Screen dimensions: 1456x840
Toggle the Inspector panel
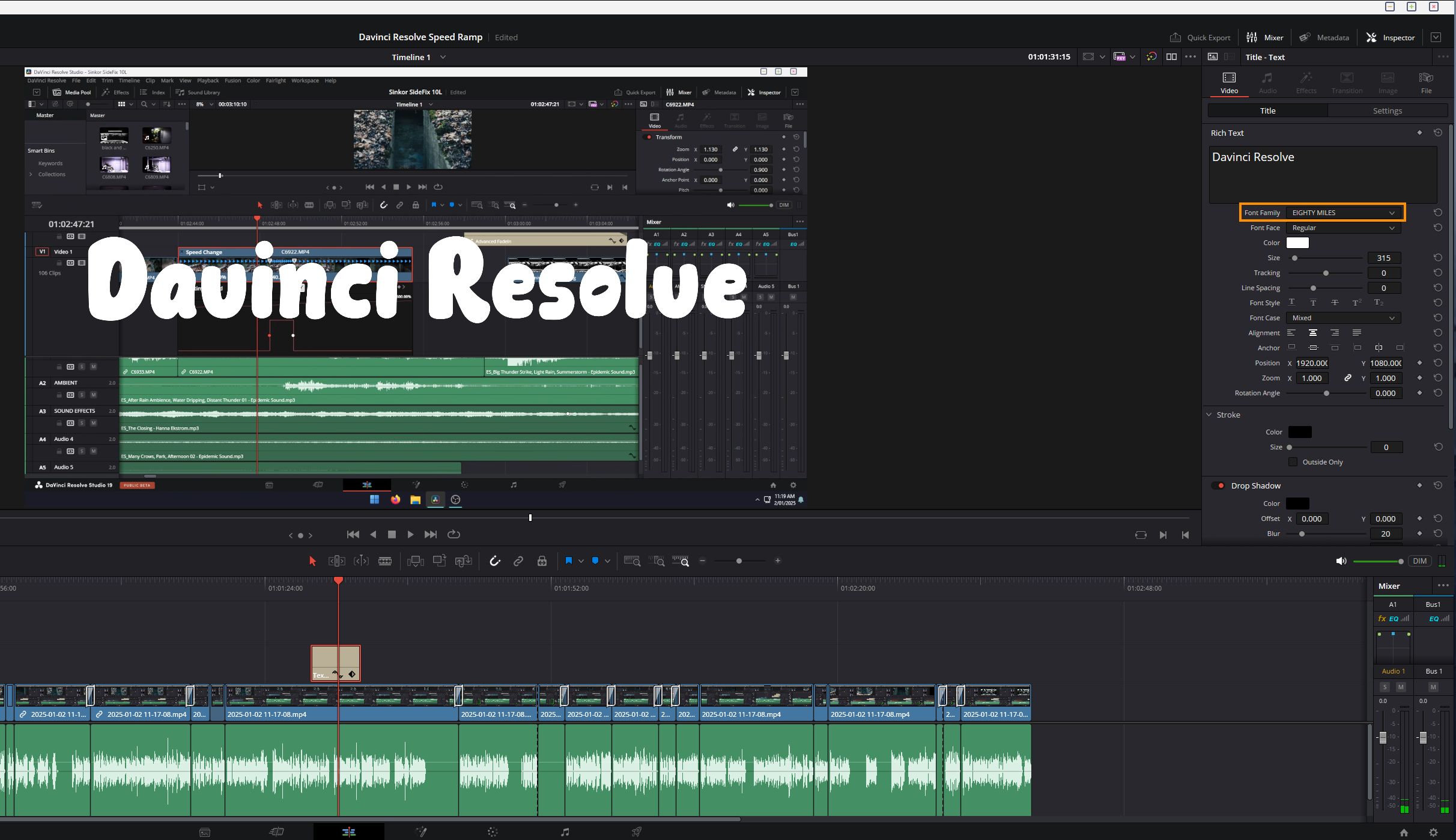(1391, 37)
